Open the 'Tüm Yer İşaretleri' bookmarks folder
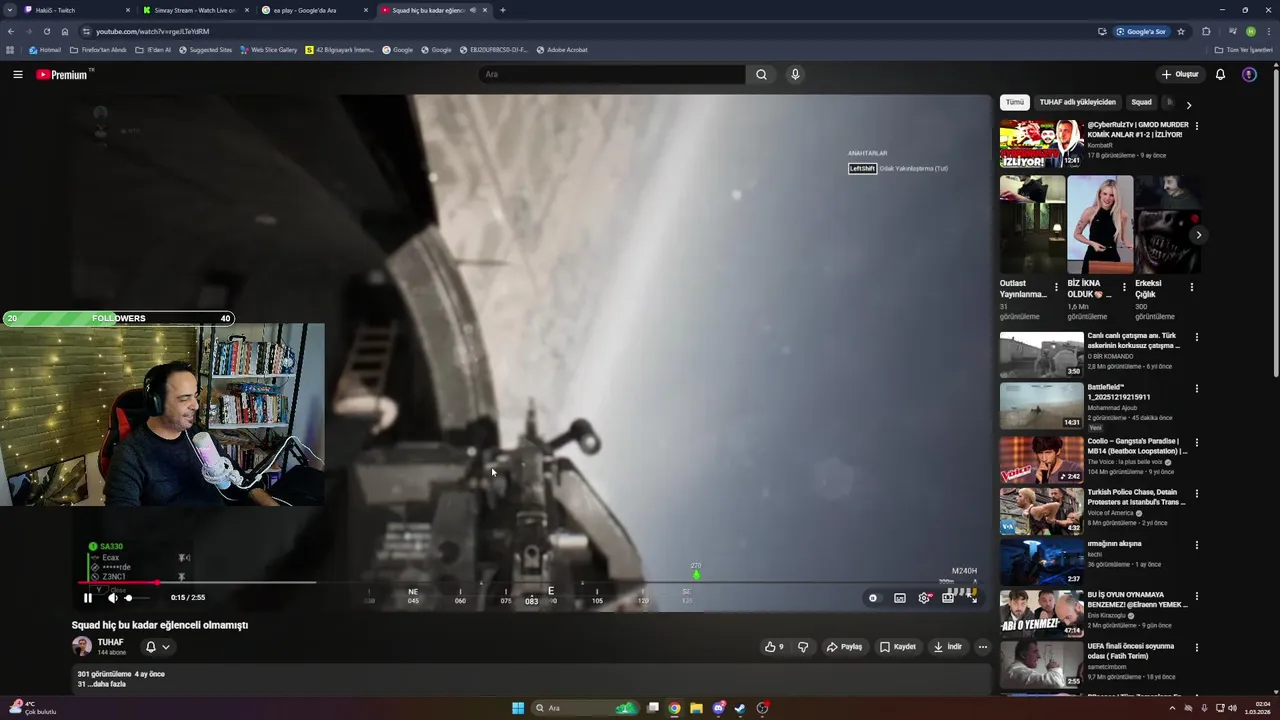The height and width of the screenshot is (720, 1280). click(1244, 50)
